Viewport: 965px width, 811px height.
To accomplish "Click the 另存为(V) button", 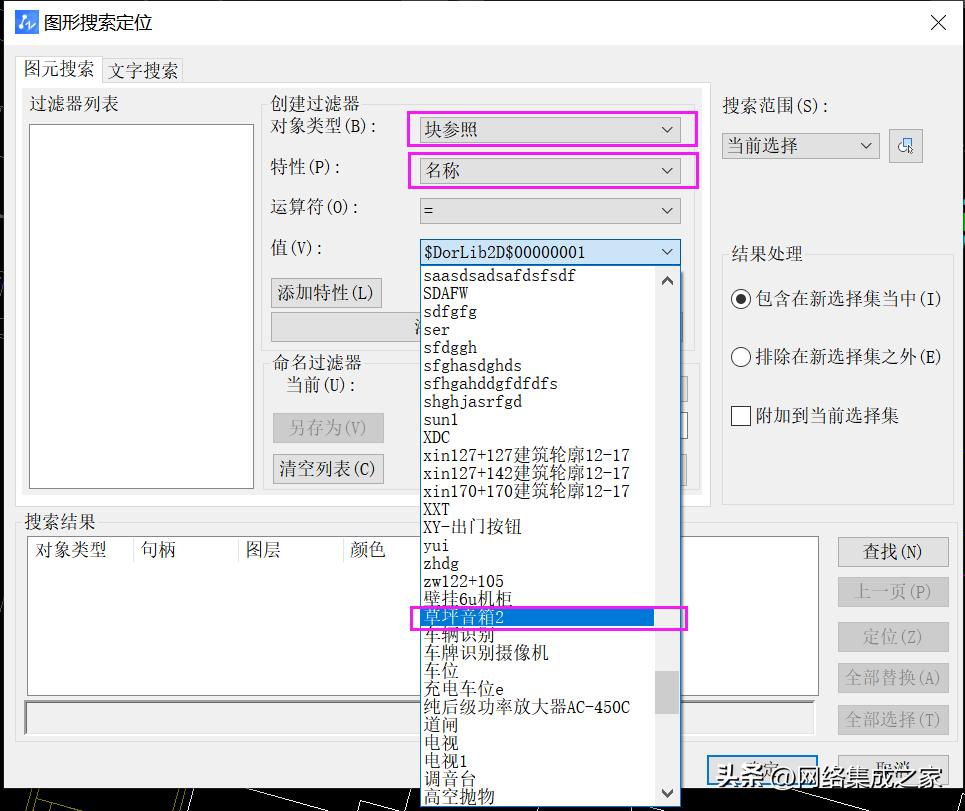I will tap(328, 428).
